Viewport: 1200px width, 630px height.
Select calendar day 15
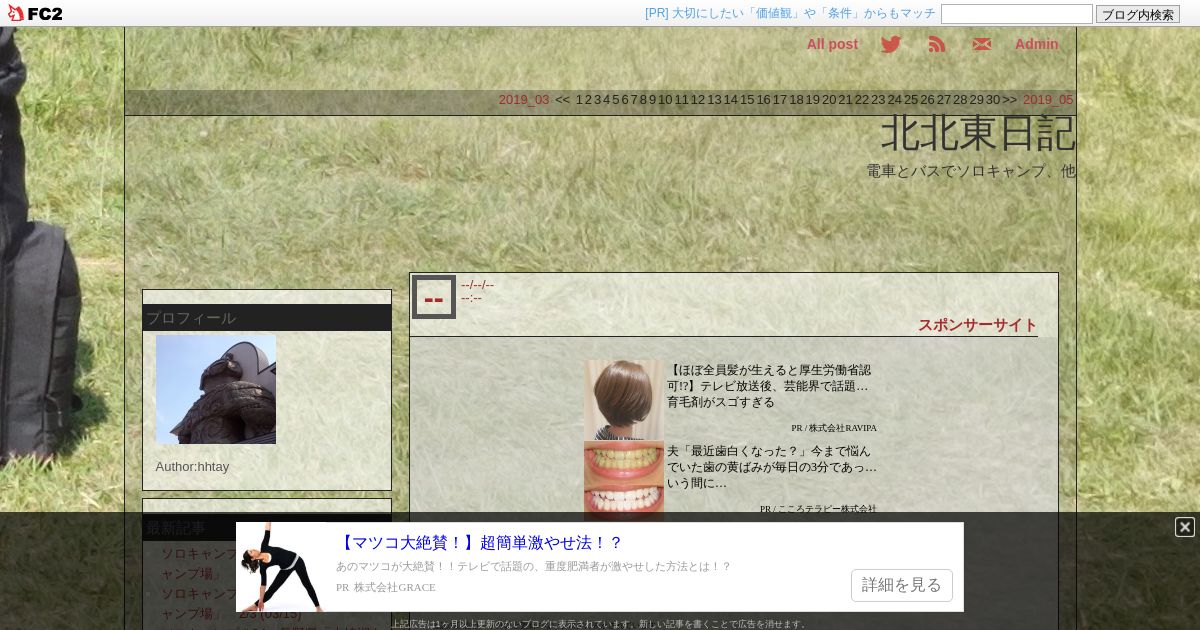coord(747,100)
